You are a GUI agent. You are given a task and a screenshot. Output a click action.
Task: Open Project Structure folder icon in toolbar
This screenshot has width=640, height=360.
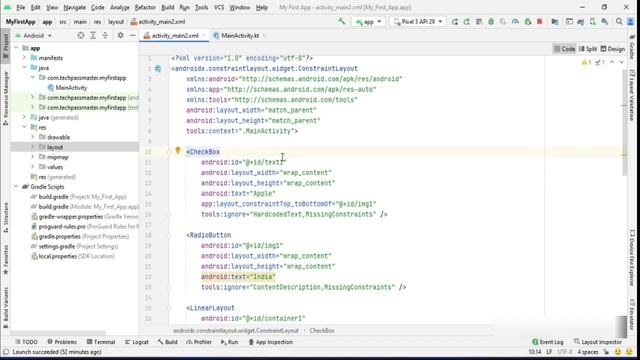pyautogui.click(x=555, y=22)
